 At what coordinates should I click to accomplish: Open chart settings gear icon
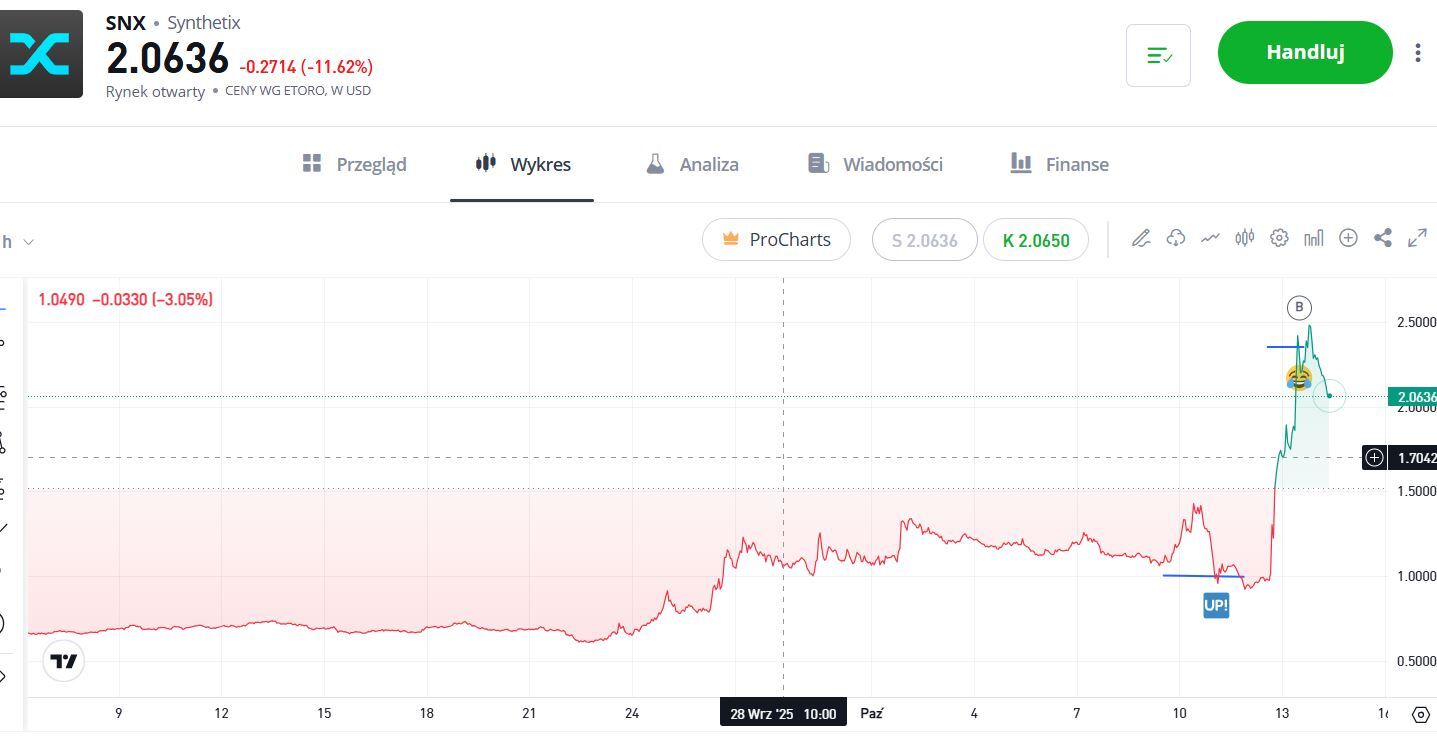click(1279, 238)
